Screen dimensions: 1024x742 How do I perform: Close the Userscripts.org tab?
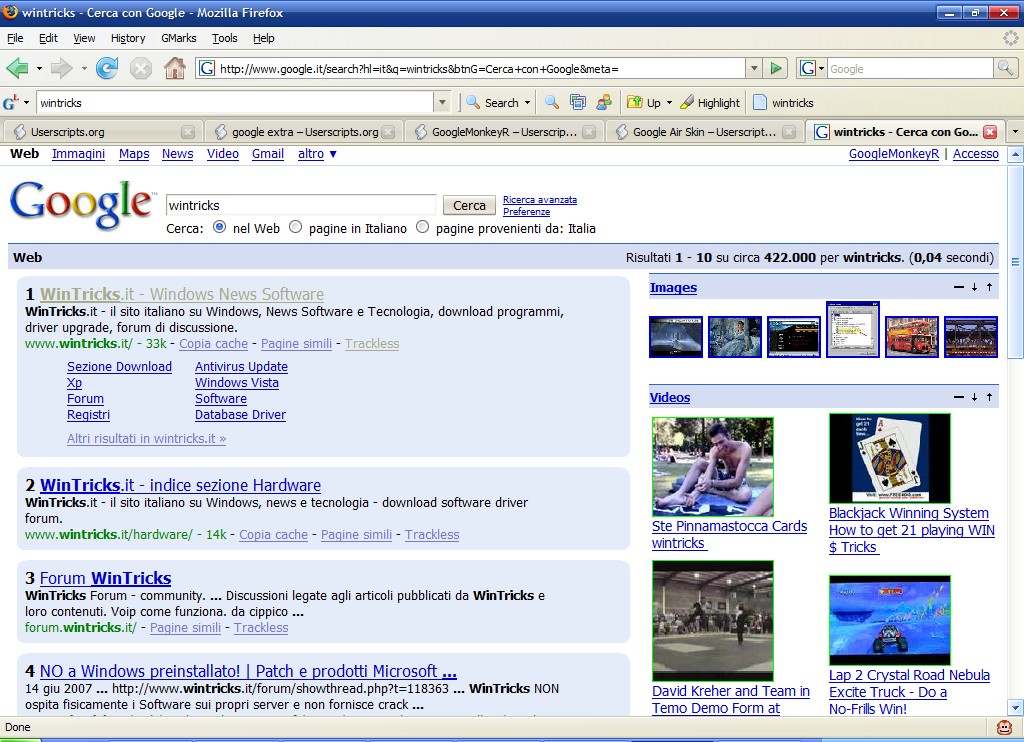188,132
